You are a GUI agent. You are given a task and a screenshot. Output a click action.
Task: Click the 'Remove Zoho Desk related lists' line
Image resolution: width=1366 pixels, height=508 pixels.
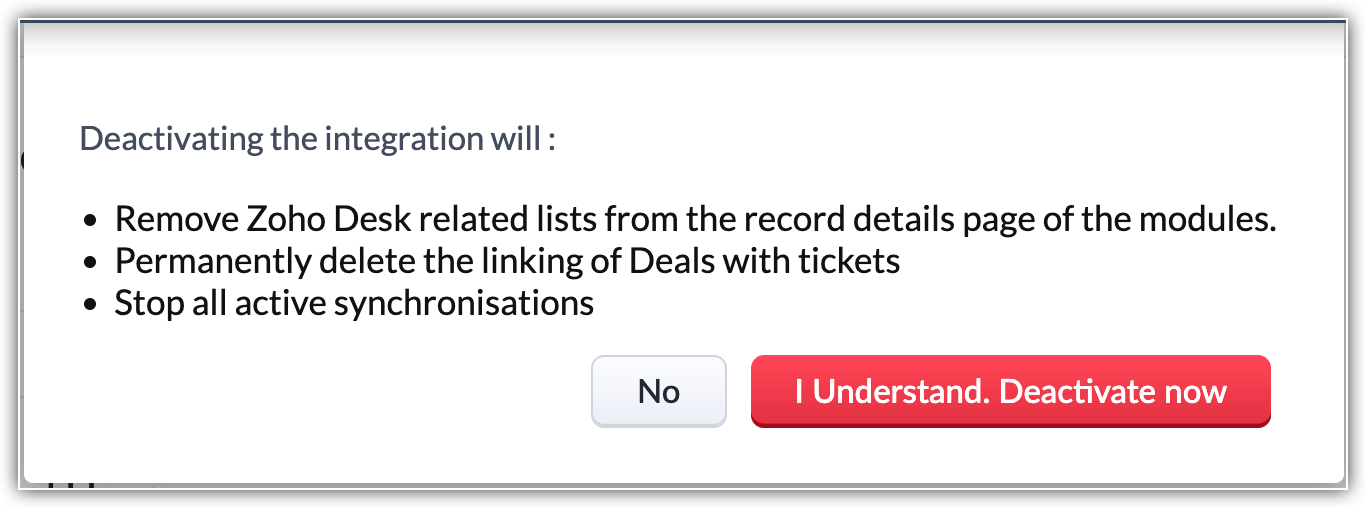(x=695, y=219)
